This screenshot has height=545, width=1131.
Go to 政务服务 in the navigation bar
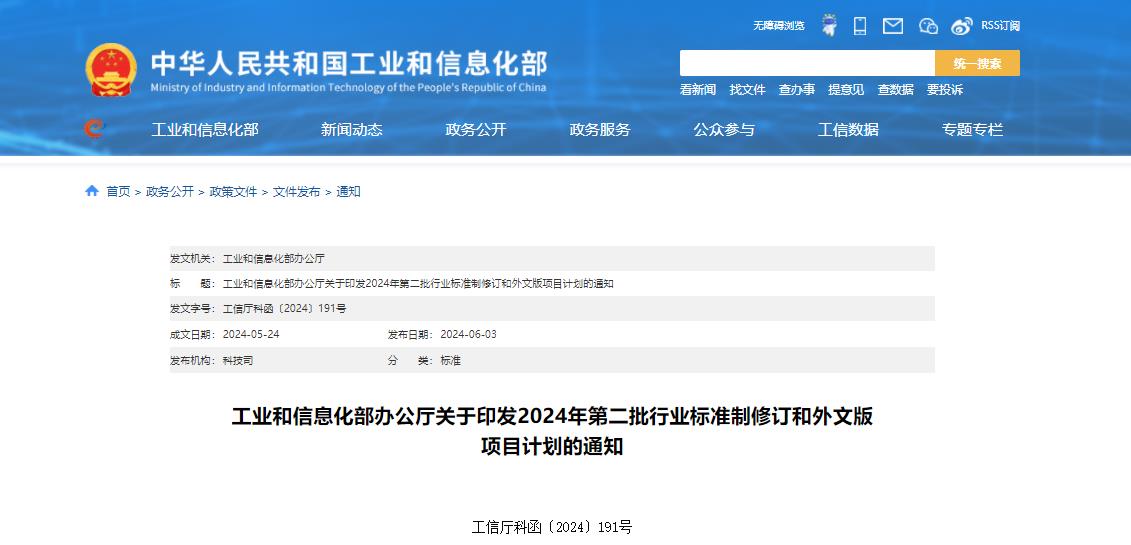click(x=600, y=129)
